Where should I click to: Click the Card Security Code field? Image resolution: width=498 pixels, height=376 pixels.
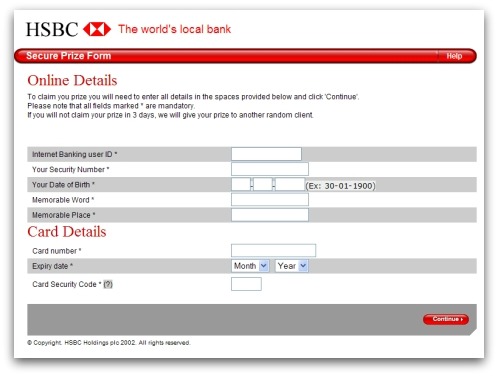pyautogui.click(x=246, y=284)
